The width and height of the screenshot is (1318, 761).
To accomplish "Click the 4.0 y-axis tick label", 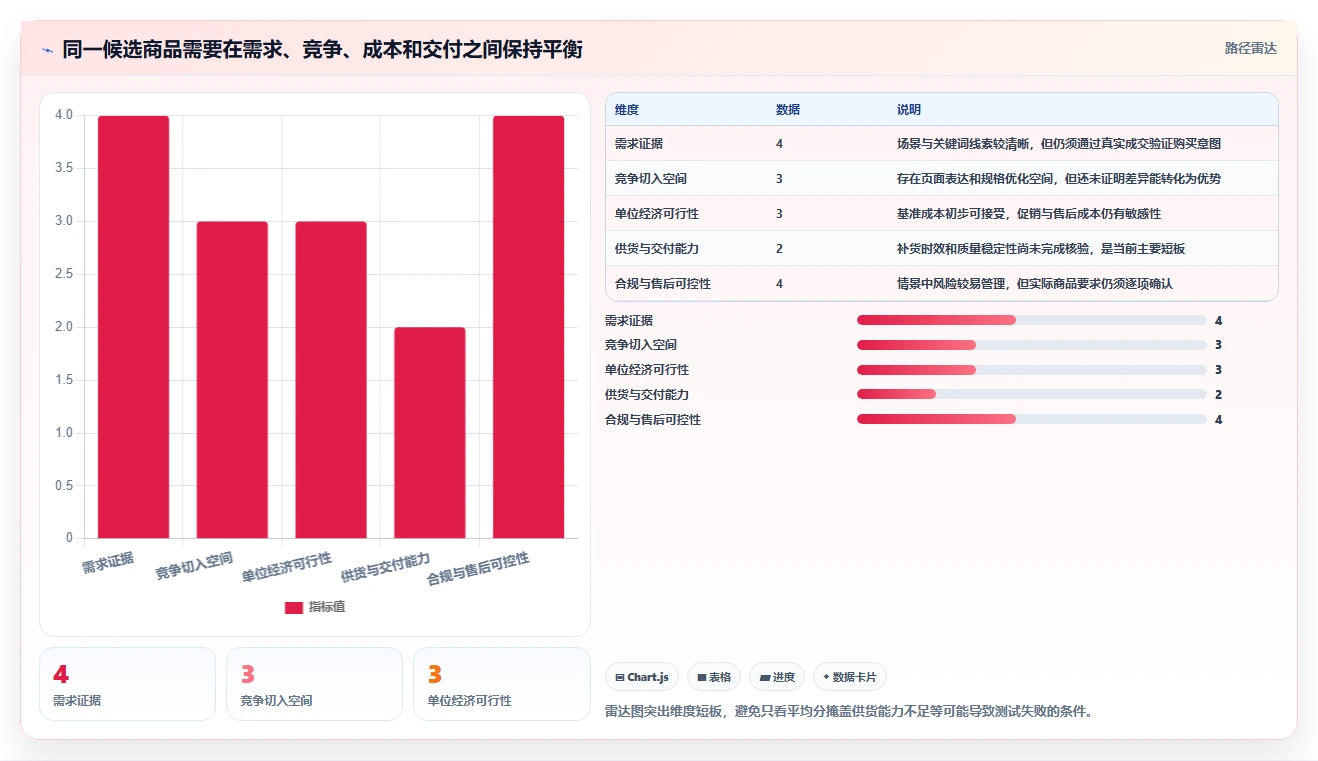I will pos(64,115).
